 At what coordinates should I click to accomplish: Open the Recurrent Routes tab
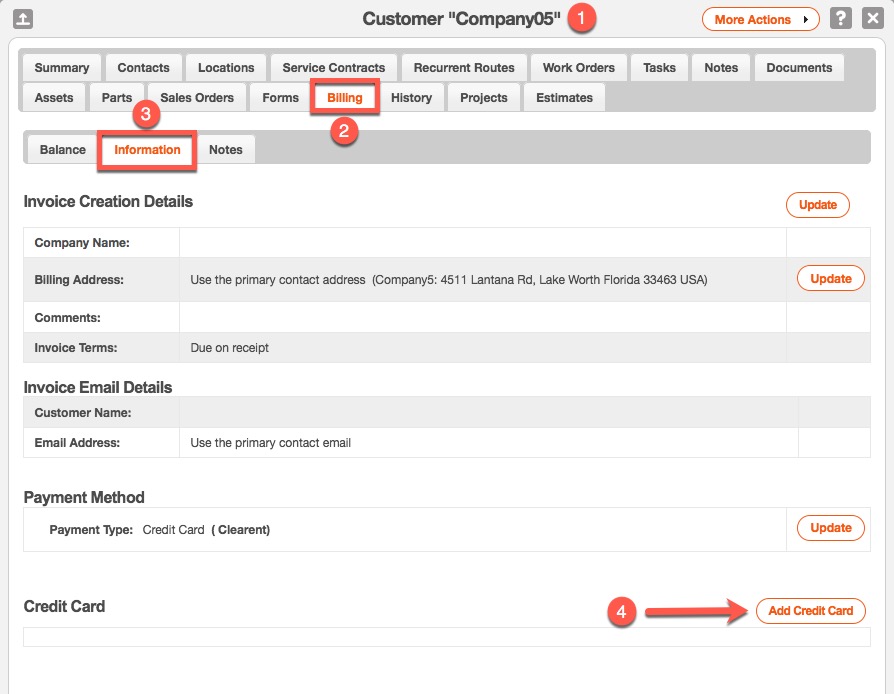[464, 68]
